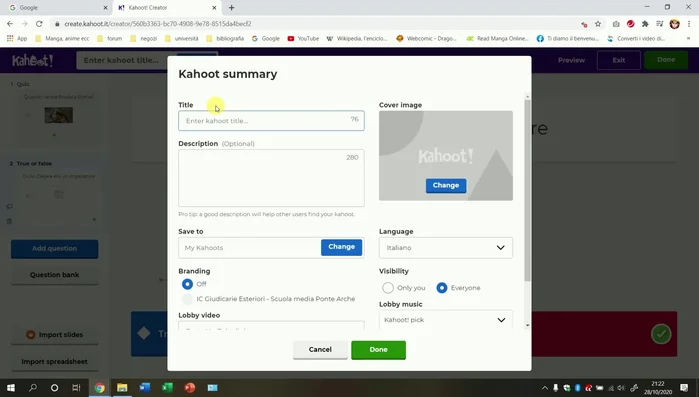Open the Lobby music dropdown

pos(446,319)
